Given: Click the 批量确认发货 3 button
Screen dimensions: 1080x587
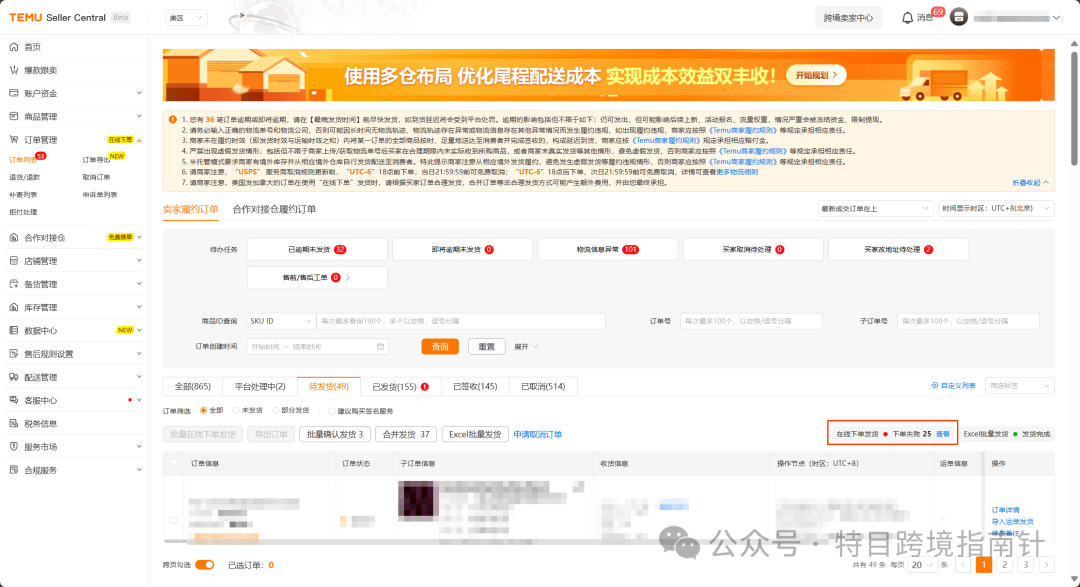Looking at the screenshot, I should (335, 434).
